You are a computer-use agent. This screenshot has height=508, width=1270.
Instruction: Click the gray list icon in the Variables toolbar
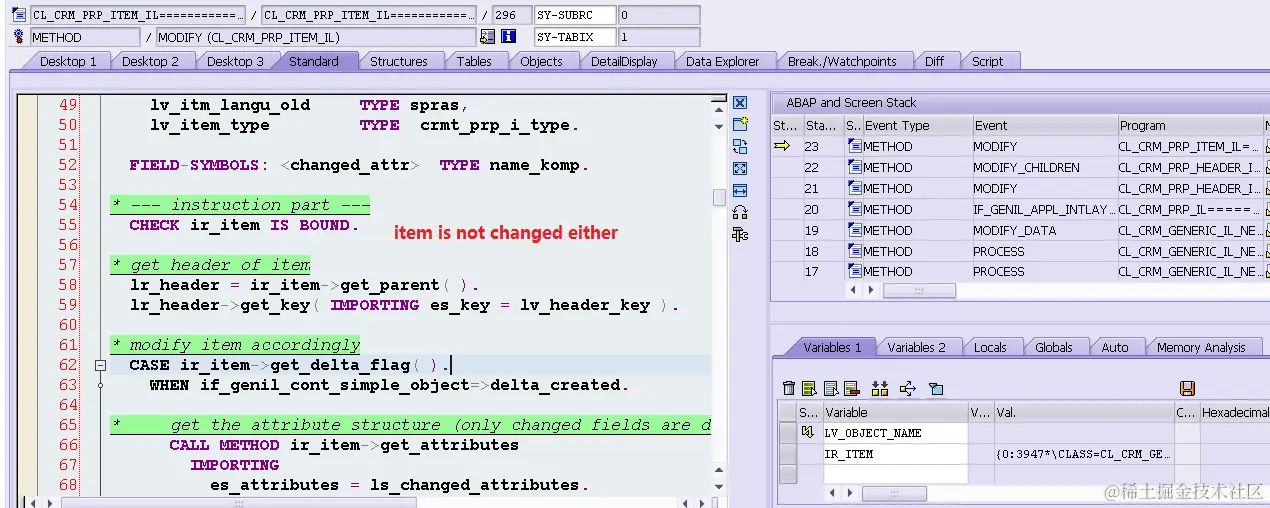pyautogui.click(x=831, y=388)
